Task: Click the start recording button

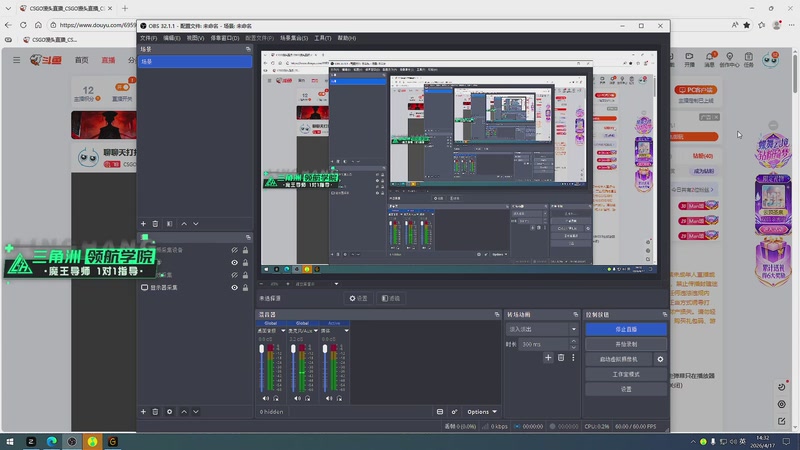Action: point(626,344)
